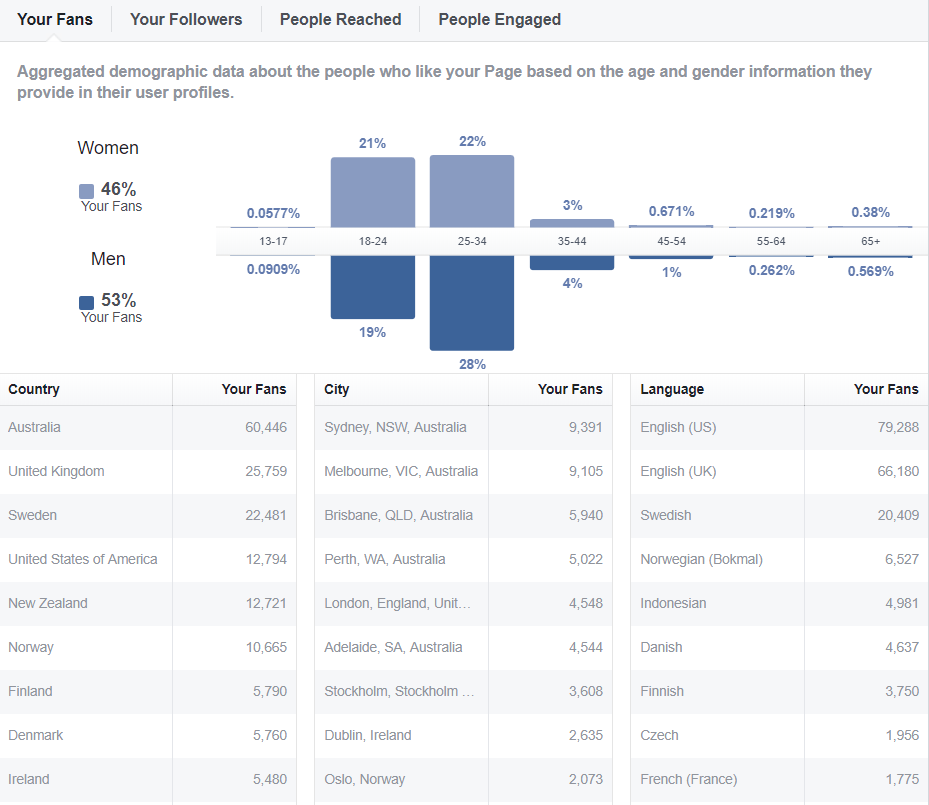The image size is (929, 805).
Task: Click the Australia row in Country table
Action: point(34,427)
